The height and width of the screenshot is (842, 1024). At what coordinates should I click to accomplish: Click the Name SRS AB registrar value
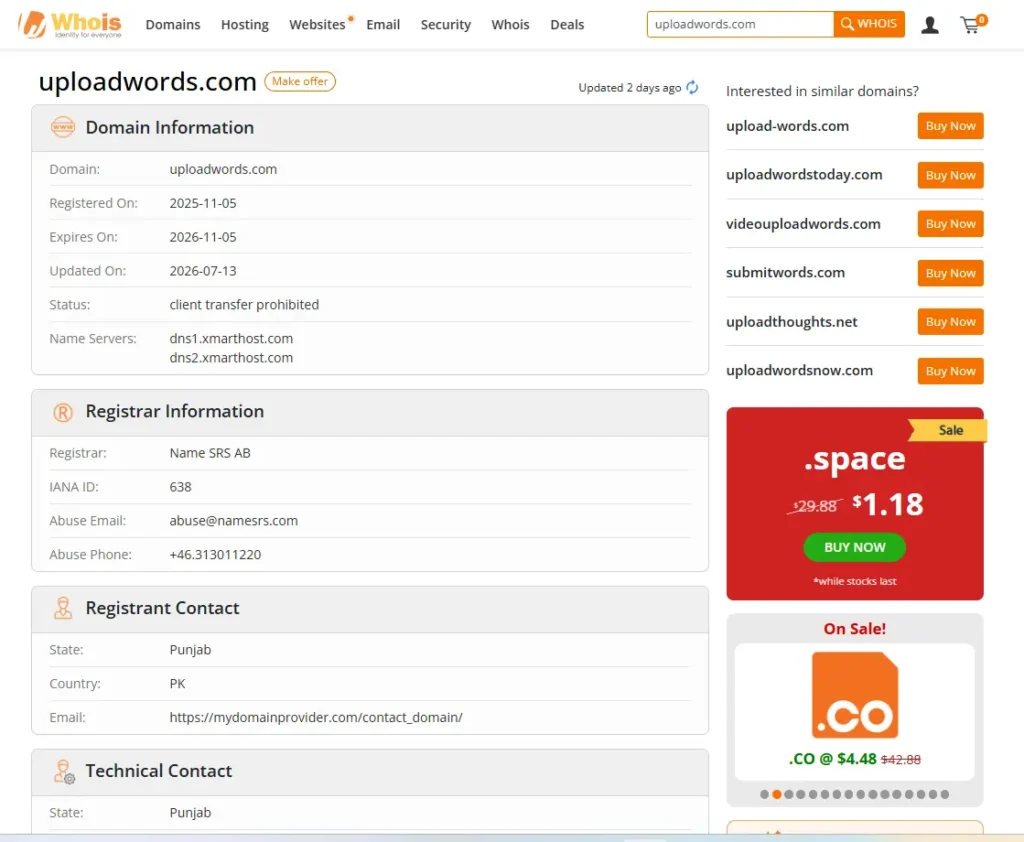[x=210, y=453]
